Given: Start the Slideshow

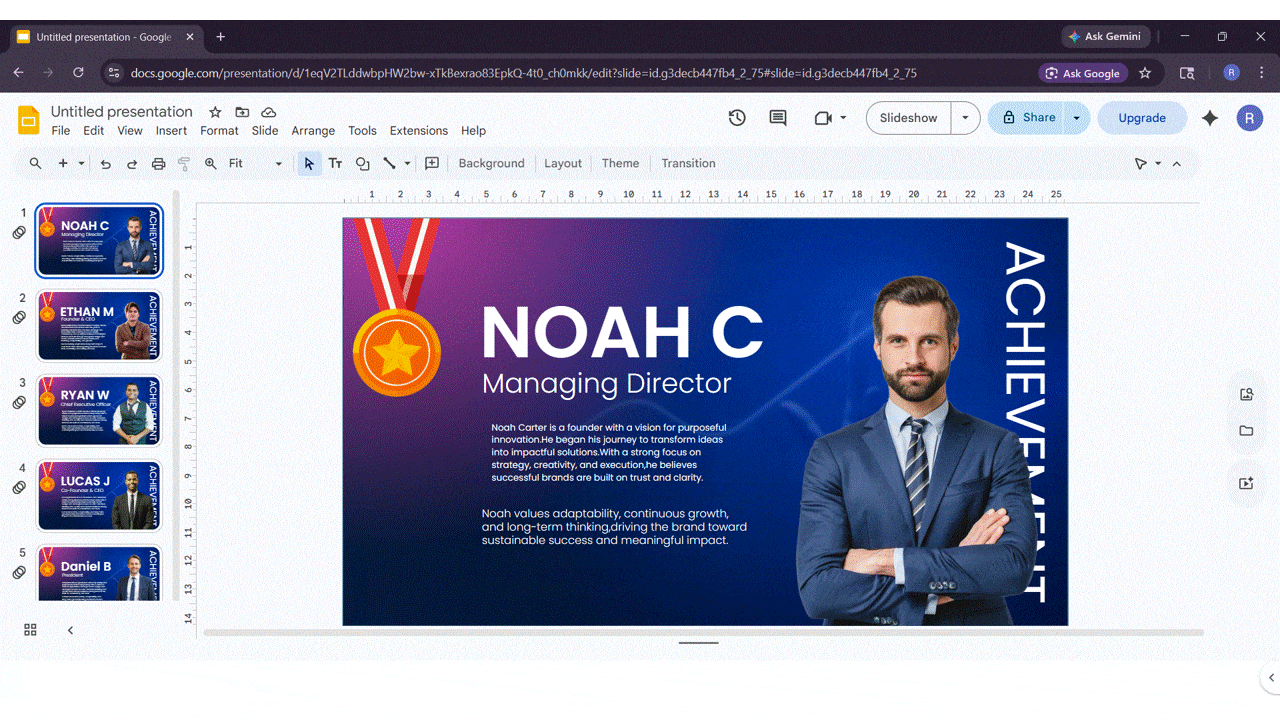Looking at the screenshot, I should (908, 117).
